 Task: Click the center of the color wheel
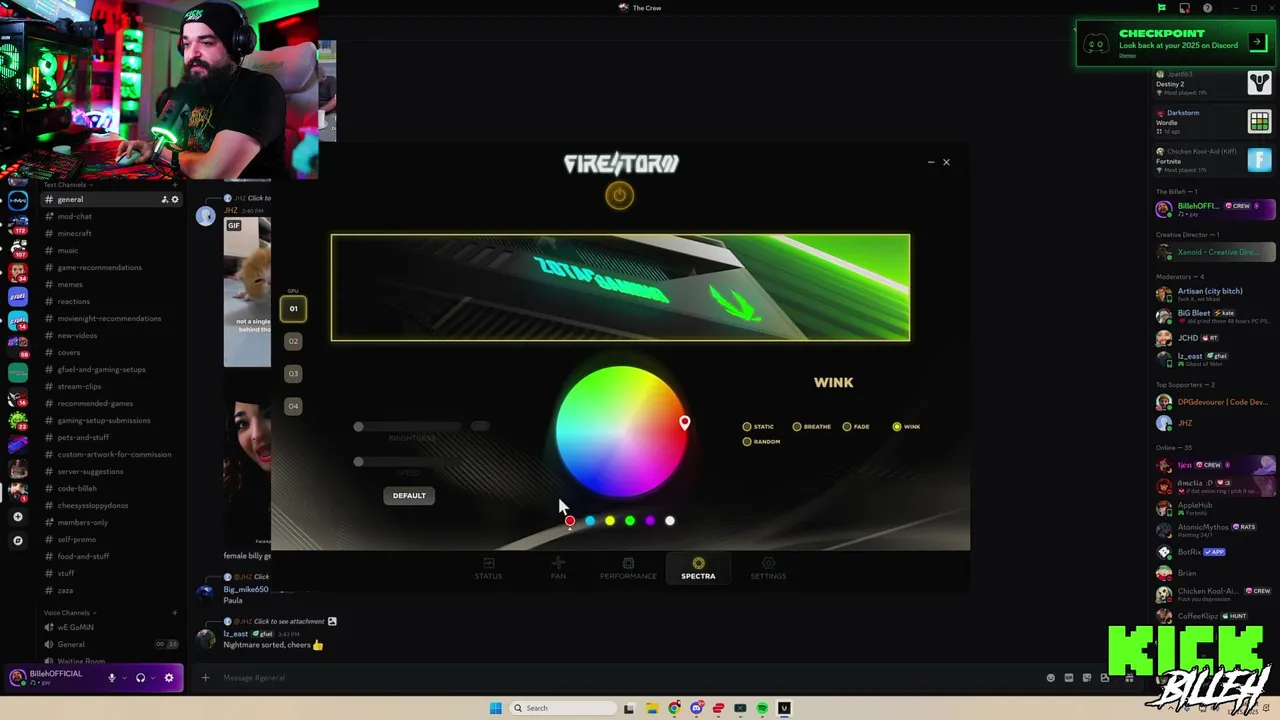click(620, 432)
